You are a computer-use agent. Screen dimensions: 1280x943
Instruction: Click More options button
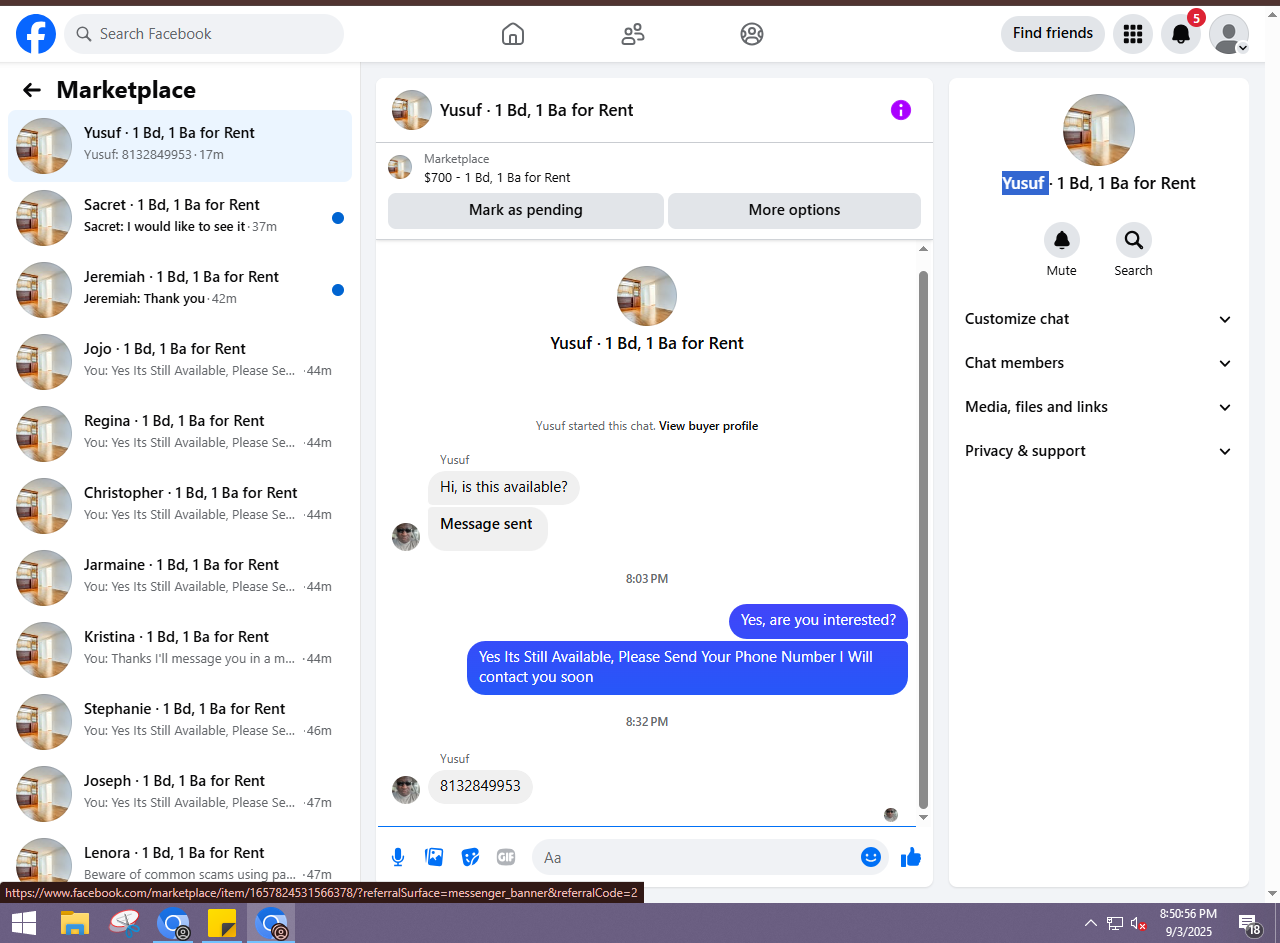794,210
